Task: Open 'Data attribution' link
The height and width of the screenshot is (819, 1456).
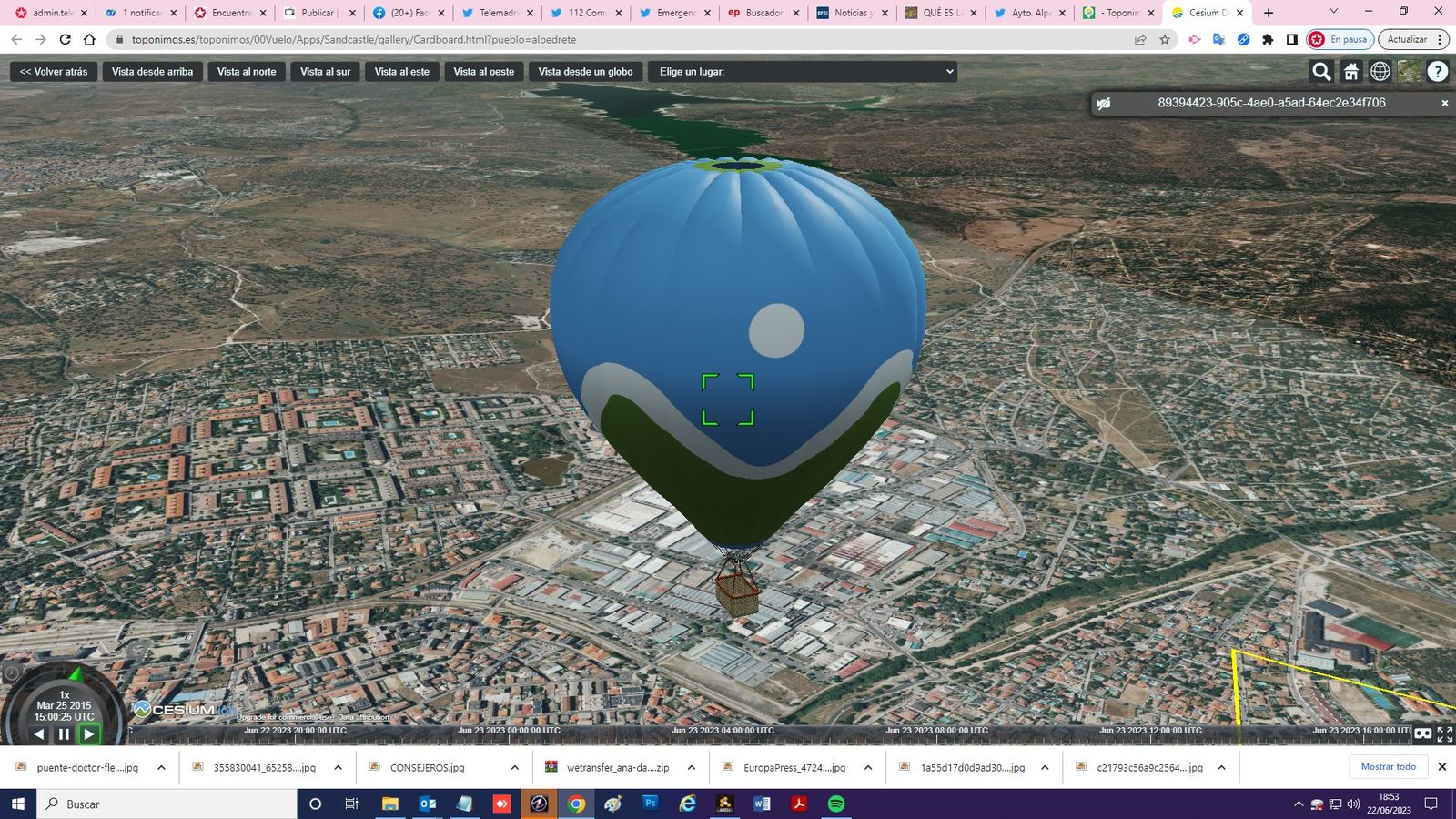Action: tap(363, 718)
